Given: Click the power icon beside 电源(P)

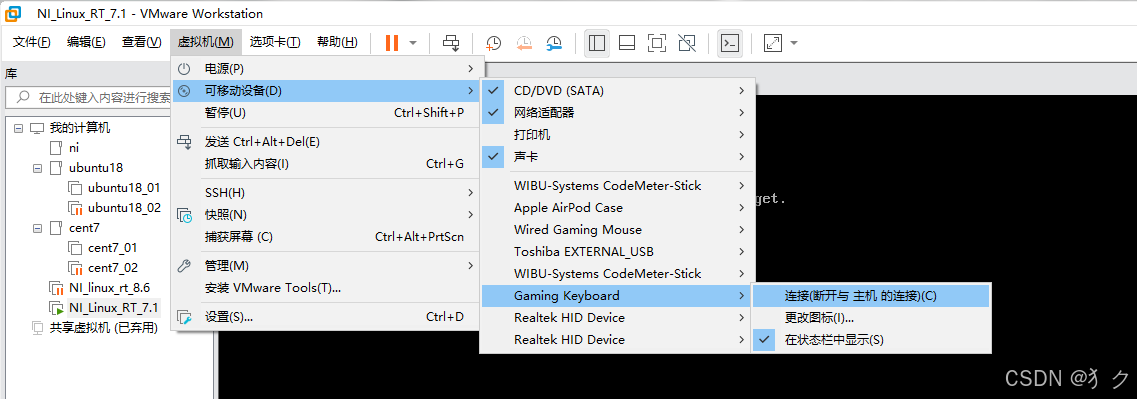Looking at the screenshot, I should (185, 68).
